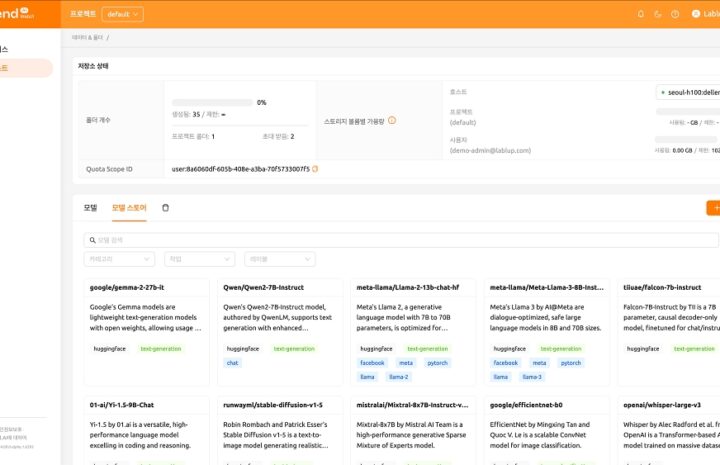Select the 모델 스토어 tab
720x465 pixels.
[x=129, y=207]
